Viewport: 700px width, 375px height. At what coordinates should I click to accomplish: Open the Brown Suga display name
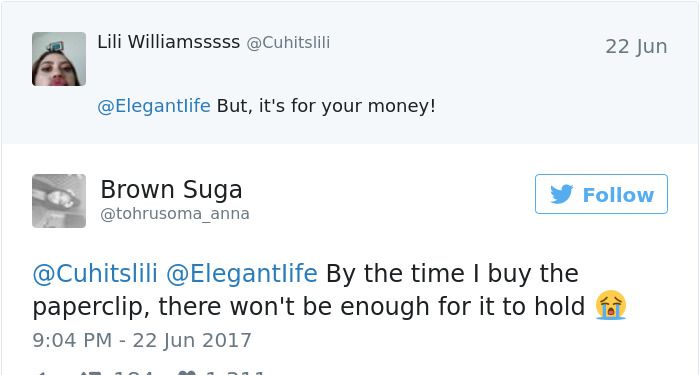(171, 189)
